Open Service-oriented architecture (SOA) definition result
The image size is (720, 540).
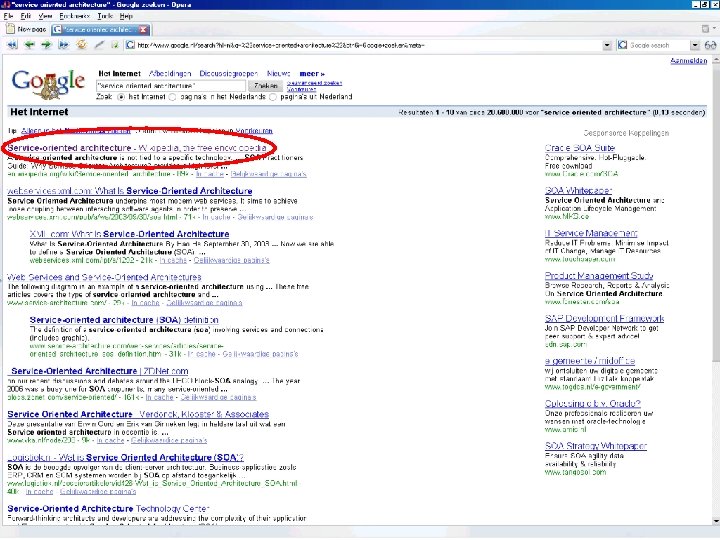(124, 320)
